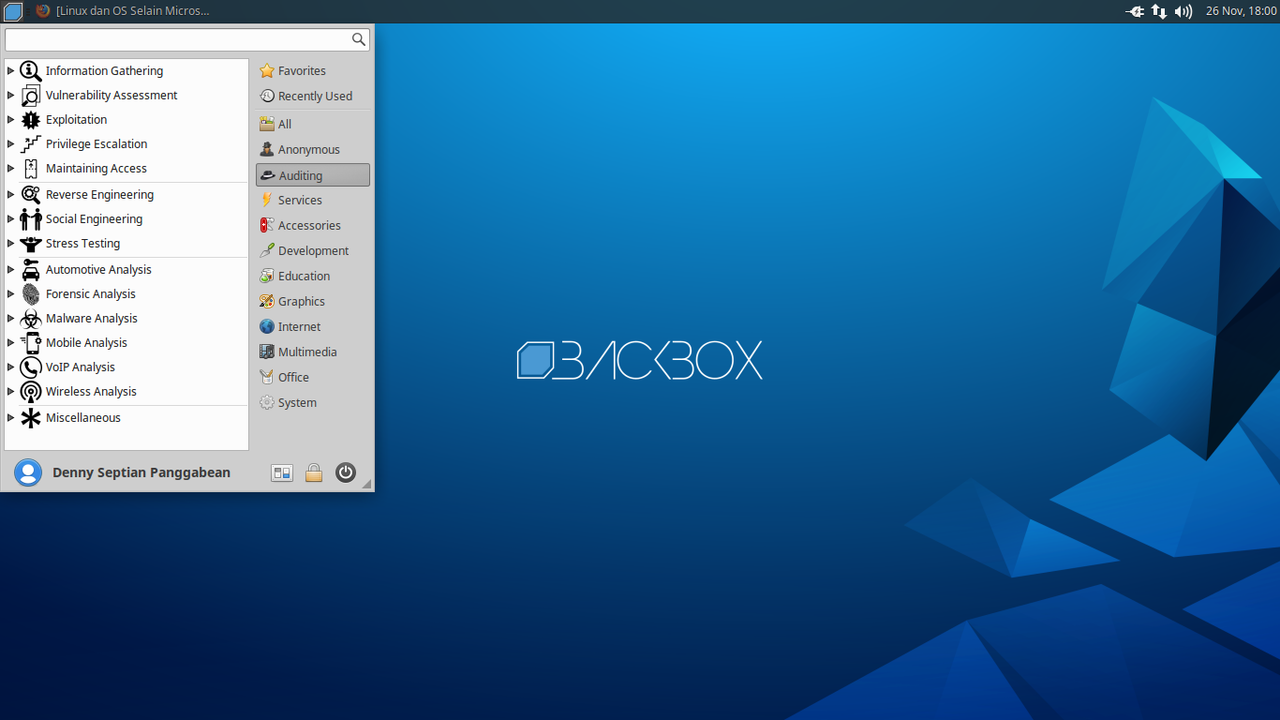The height and width of the screenshot is (720, 1280).
Task: Expand Forensic Analysis submenu arrow
Action: tap(11, 294)
